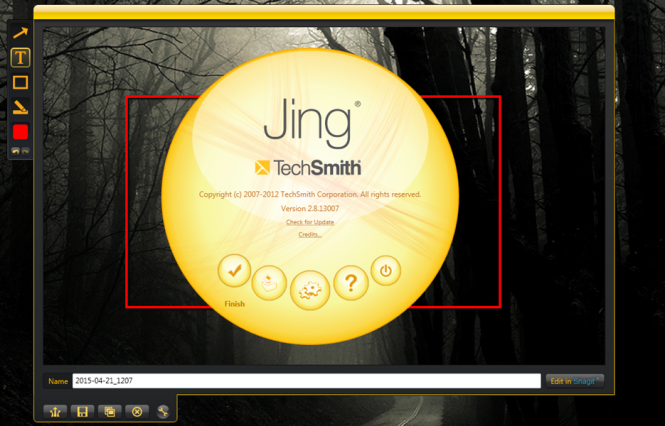Select the Highlight tool
This screenshot has height=426, width=665.
pyautogui.click(x=20, y=107)
